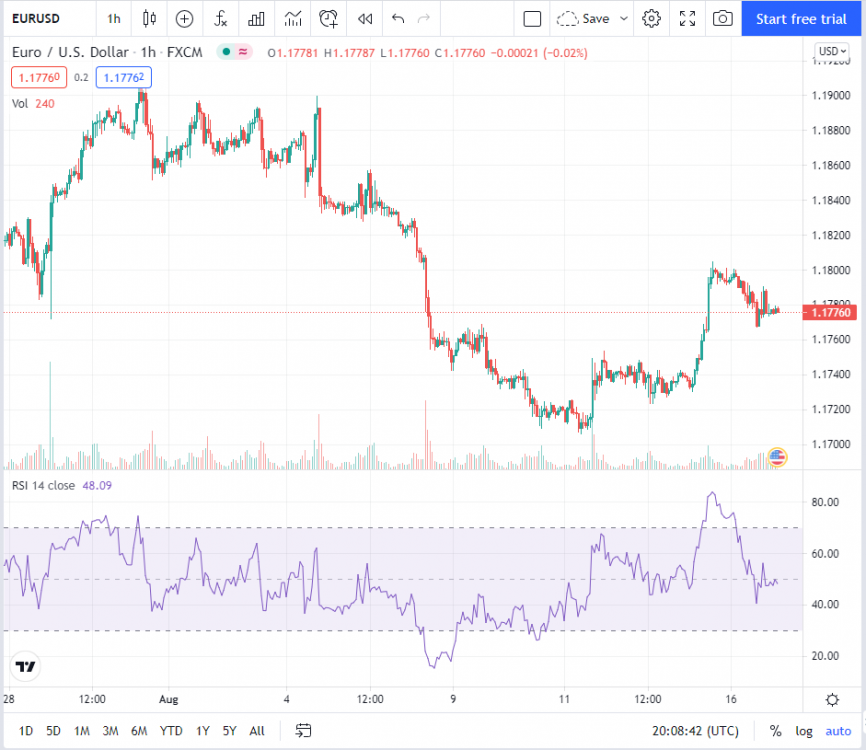Undo the last chart action

pyautogui.click(x=397, y=18)
